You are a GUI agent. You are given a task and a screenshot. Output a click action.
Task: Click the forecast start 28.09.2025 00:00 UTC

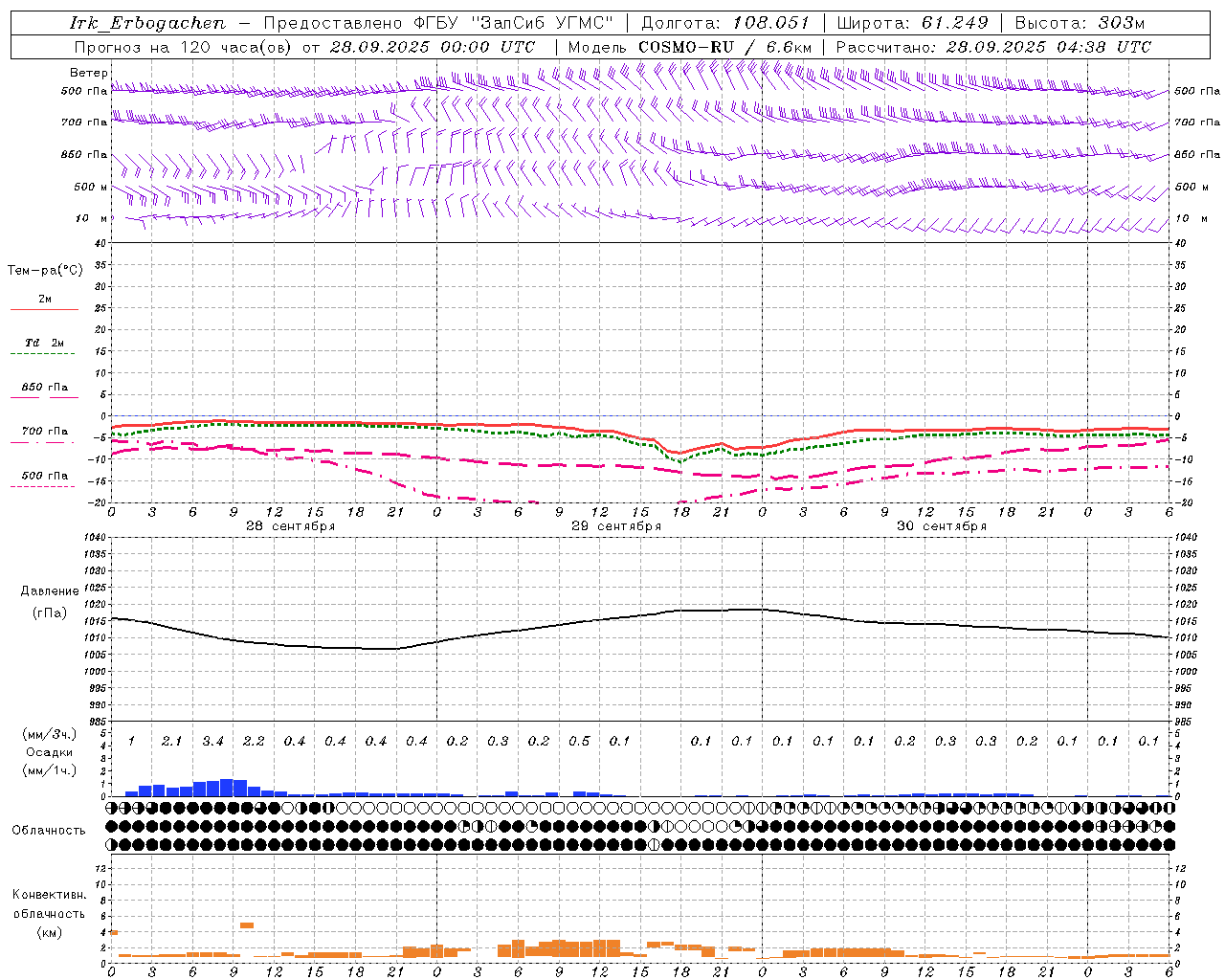[x=433, y=47]
